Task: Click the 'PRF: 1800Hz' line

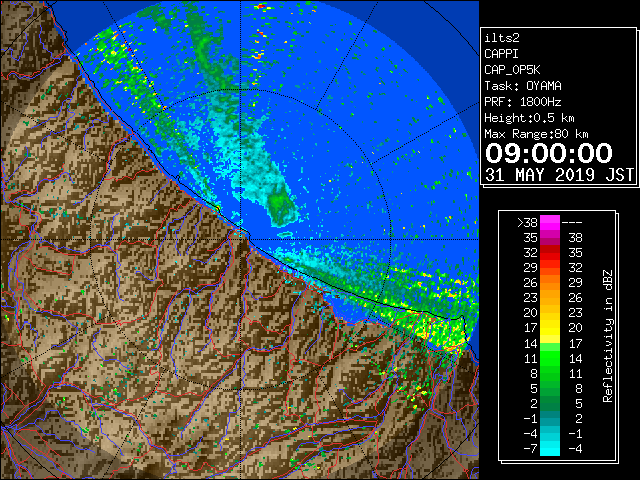Action: click(x=523, y=102)
